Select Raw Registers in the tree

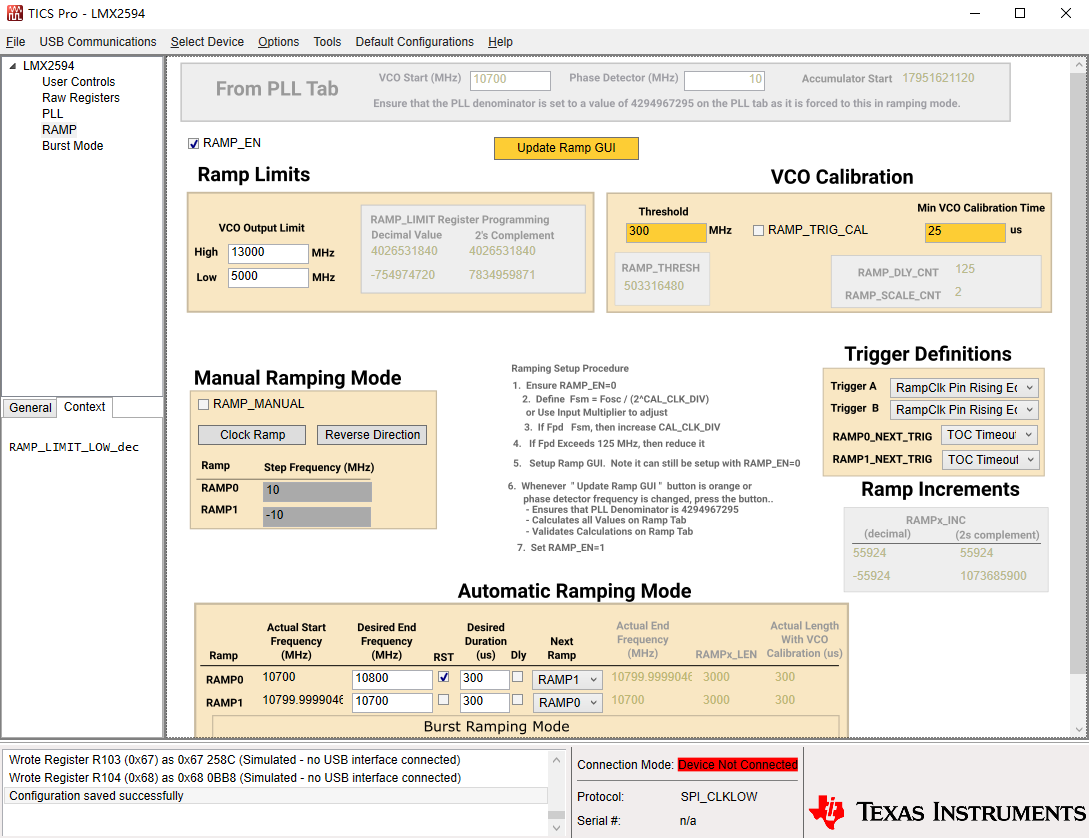[81, 98]
